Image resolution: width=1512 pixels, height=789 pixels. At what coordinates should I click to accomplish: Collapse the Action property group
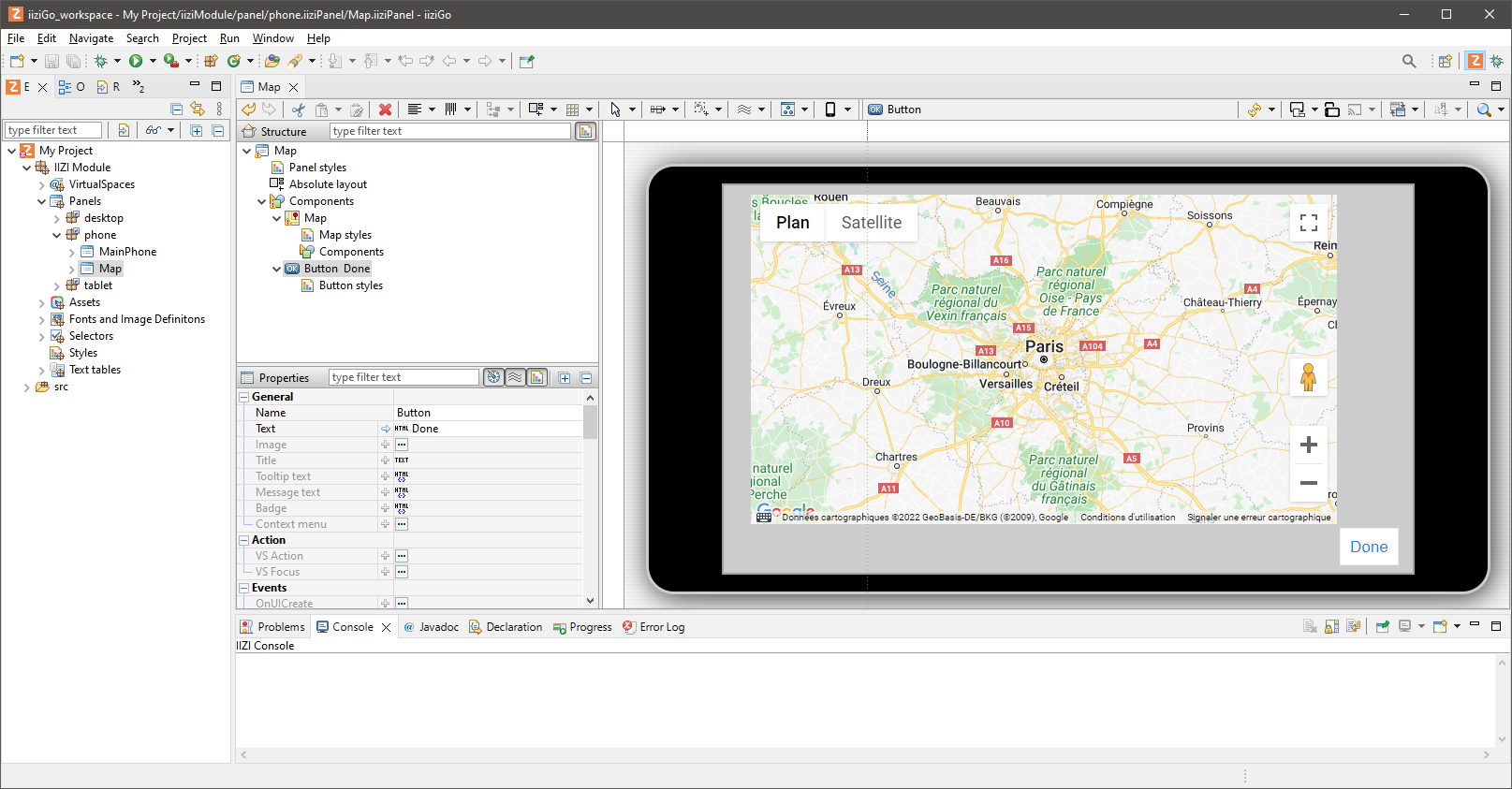coord(243,540)
